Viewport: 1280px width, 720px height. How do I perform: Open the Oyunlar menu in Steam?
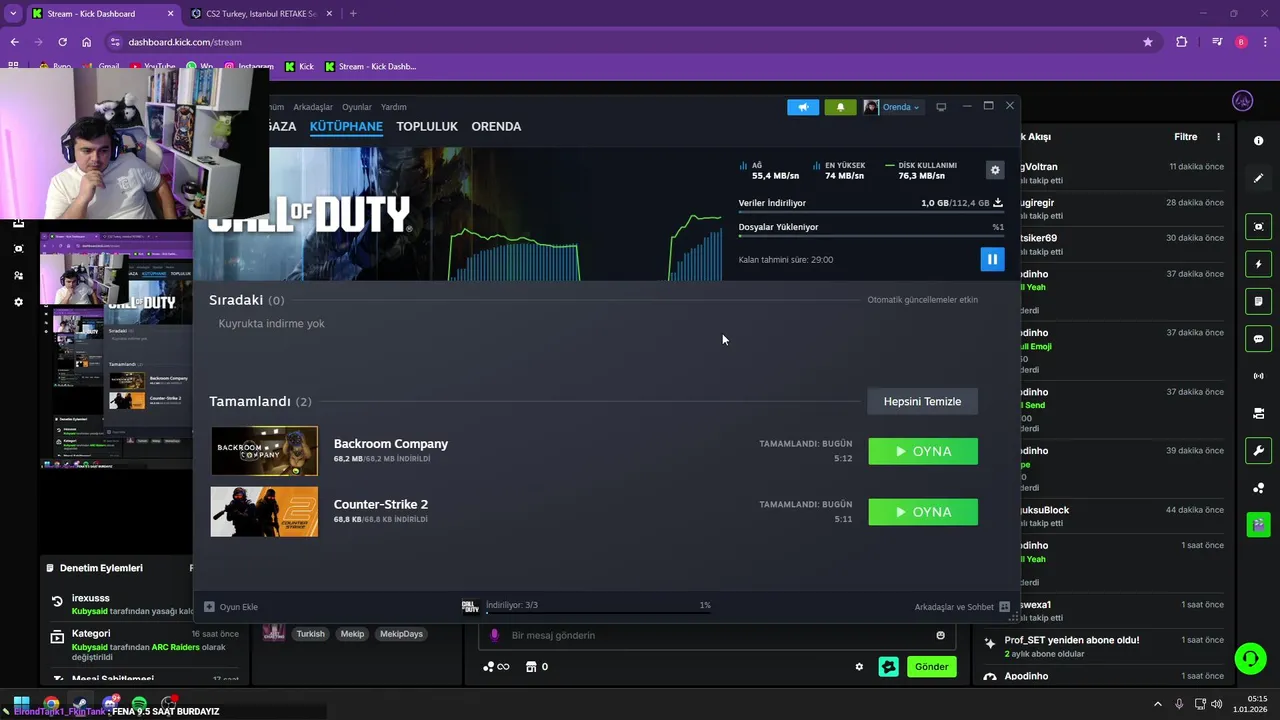[357, 107]
